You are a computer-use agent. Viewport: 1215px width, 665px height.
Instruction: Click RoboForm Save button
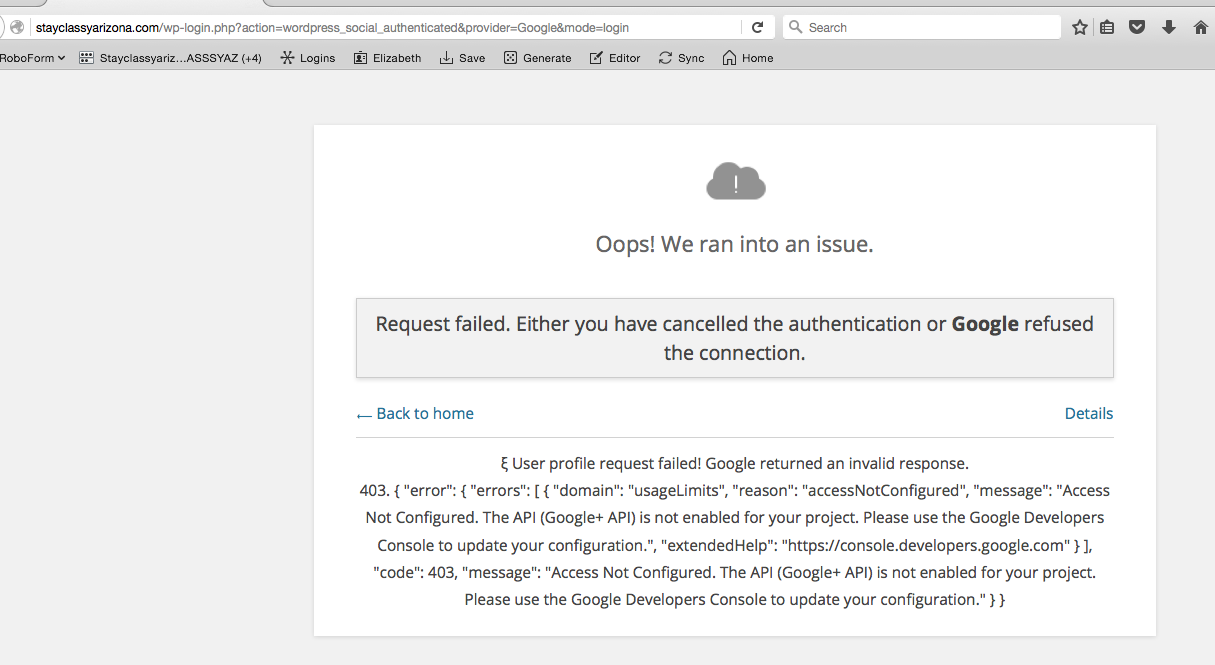pyautogui.click(x=462, y=58)
